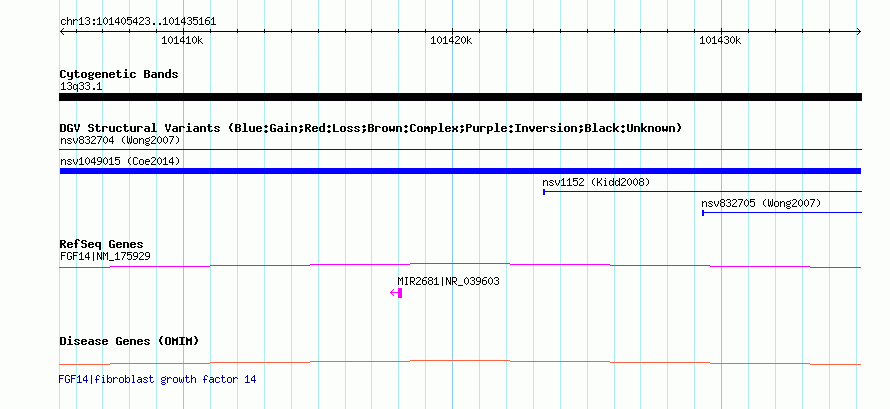Click the nsv832704 thin blue line
This screenshot has height=409, width=890.
pos(460,150)
